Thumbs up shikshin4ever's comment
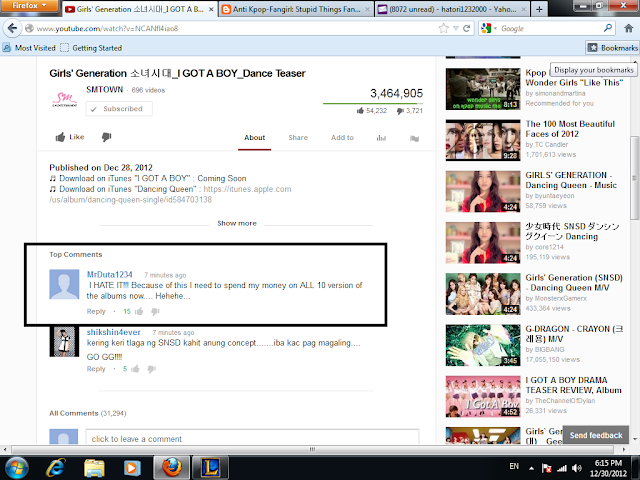 point(136,369)
